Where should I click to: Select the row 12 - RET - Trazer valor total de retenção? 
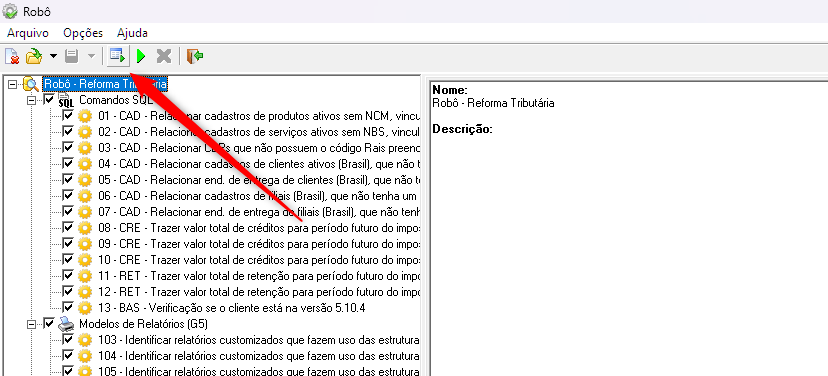pyautogui.click(x=259, y=292)
